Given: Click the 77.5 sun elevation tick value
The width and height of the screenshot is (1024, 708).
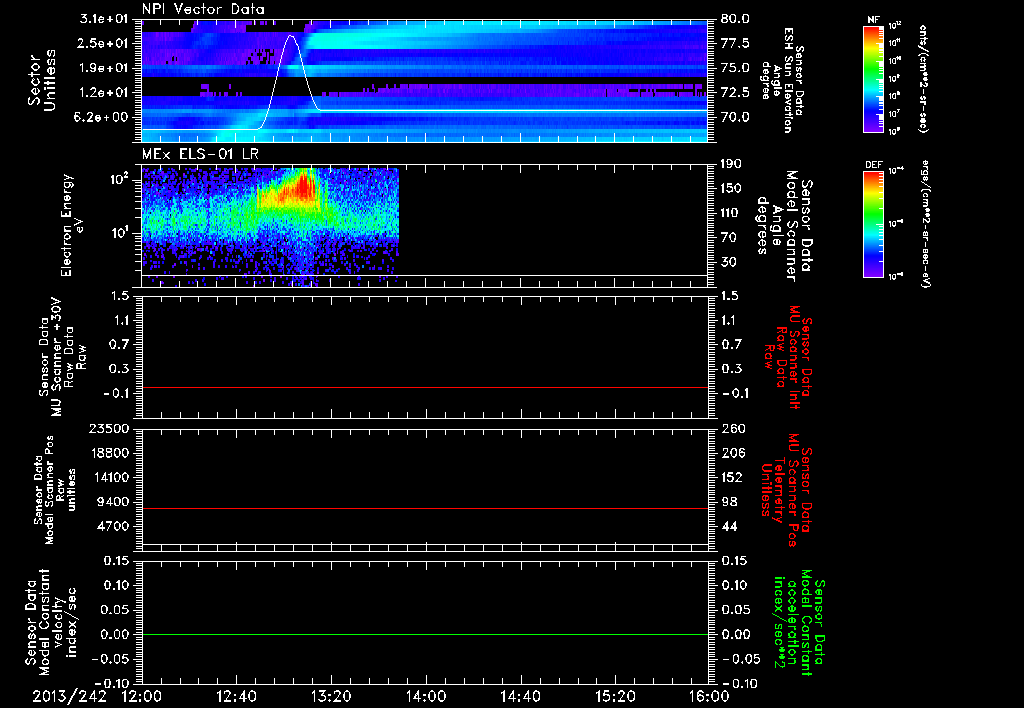Looking at the screenshot, I should (735, 43).
